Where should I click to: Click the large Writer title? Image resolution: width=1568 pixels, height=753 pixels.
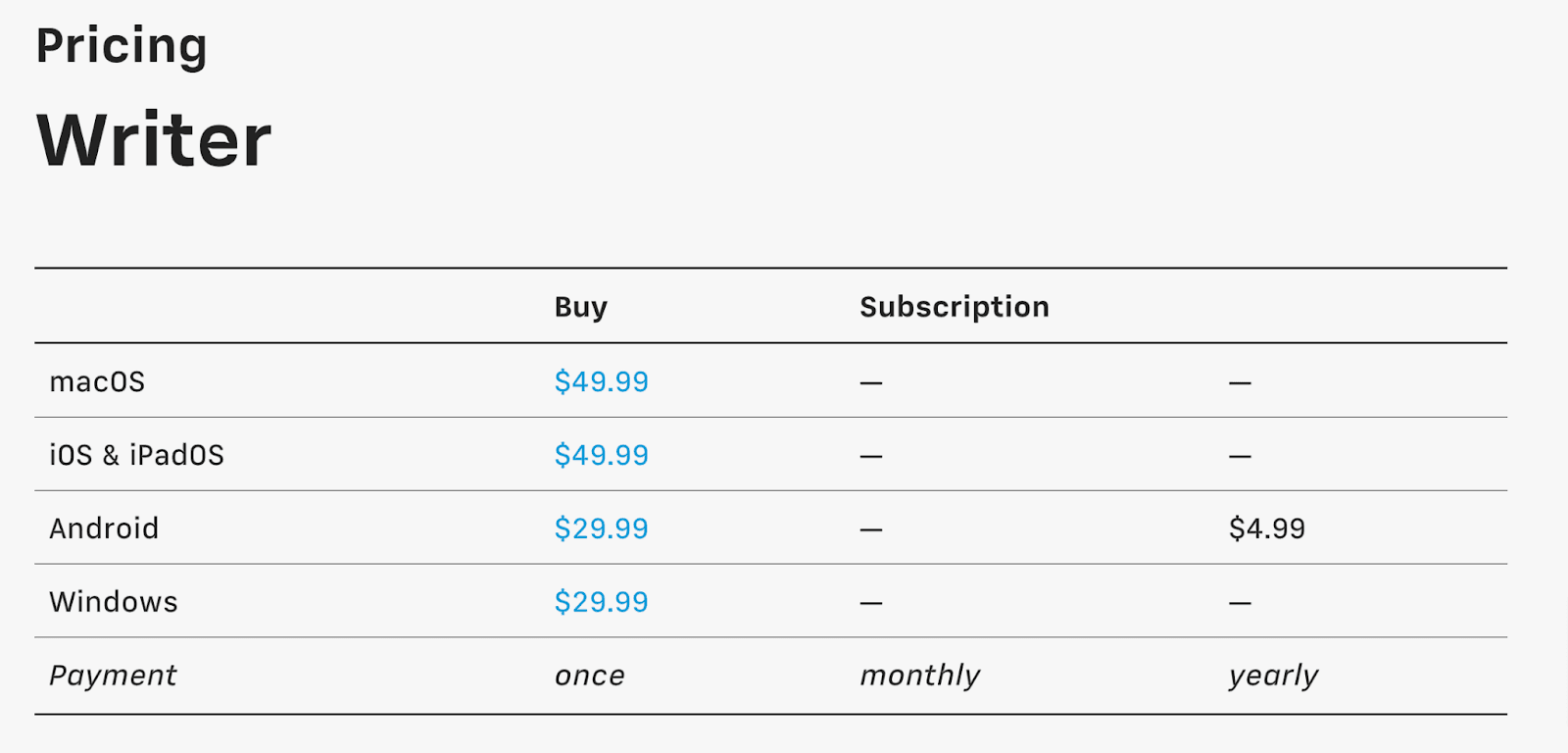(x=154, y=140)
